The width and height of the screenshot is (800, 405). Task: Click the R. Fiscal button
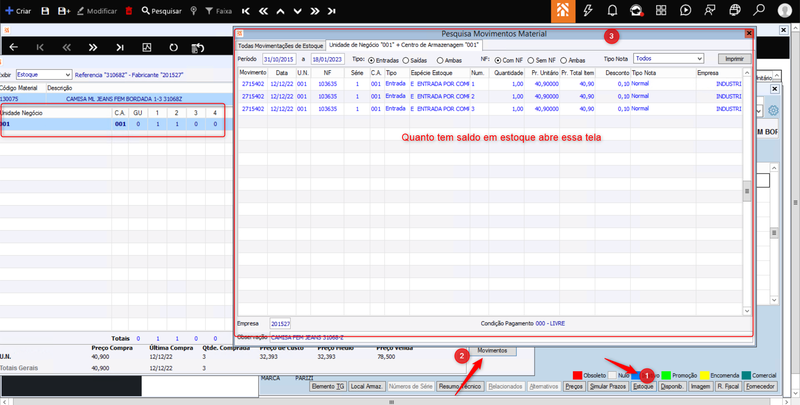[728, 387]
